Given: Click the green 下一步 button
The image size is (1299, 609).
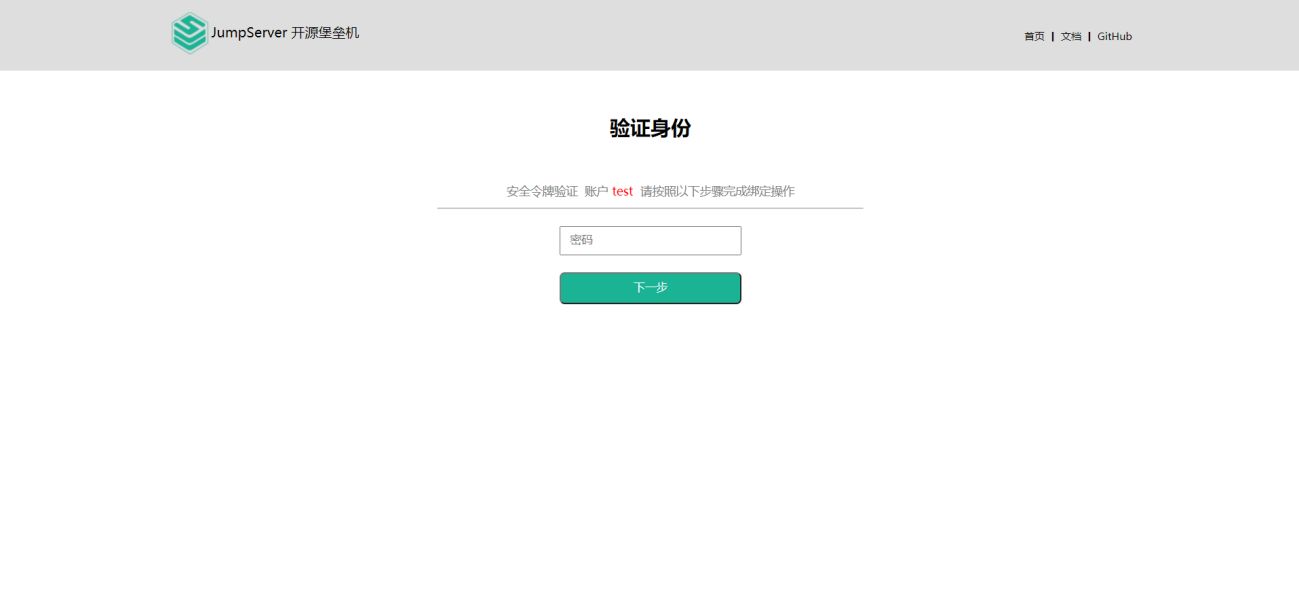Looking at the screenshot, I should coord(650,288).
